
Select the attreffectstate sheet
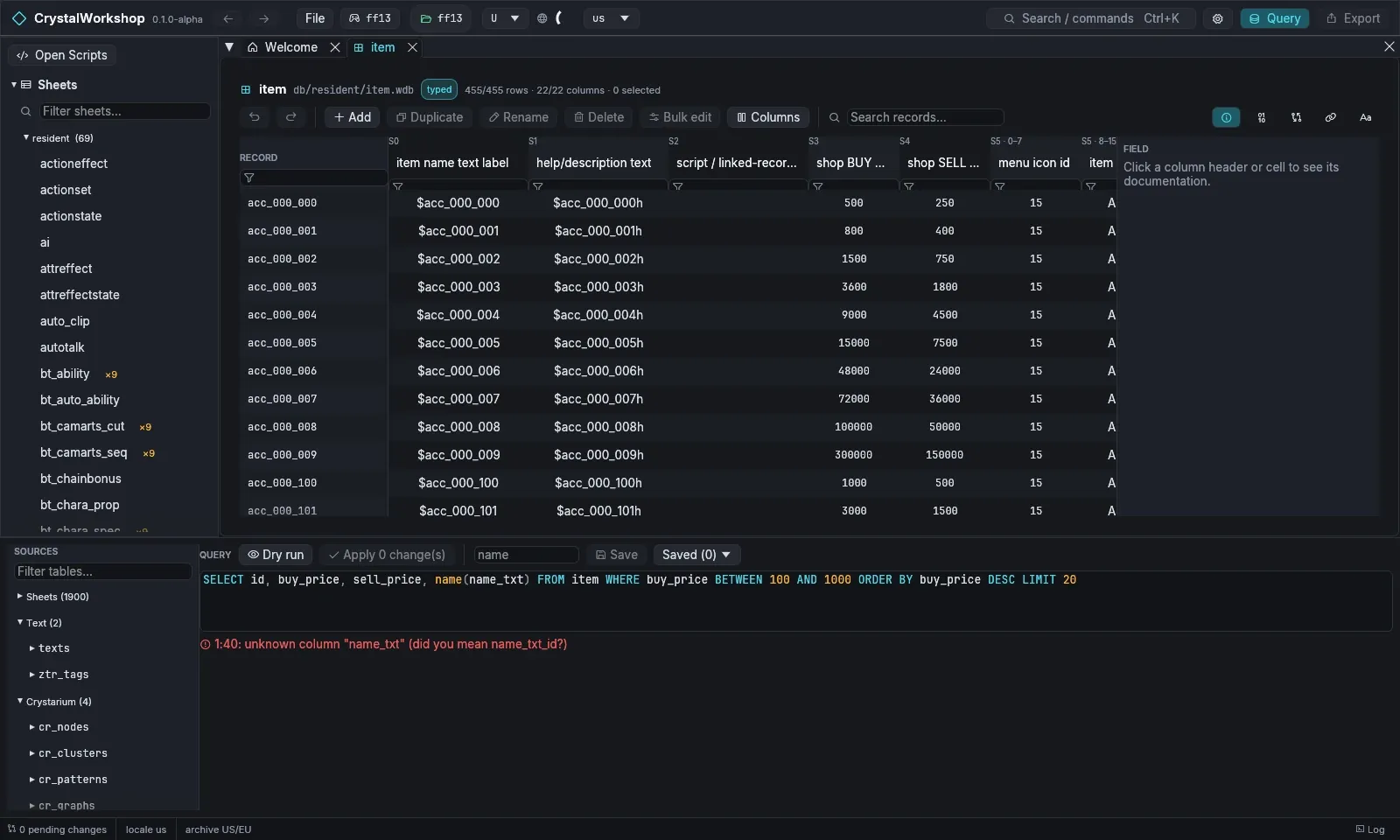point(80,295)
